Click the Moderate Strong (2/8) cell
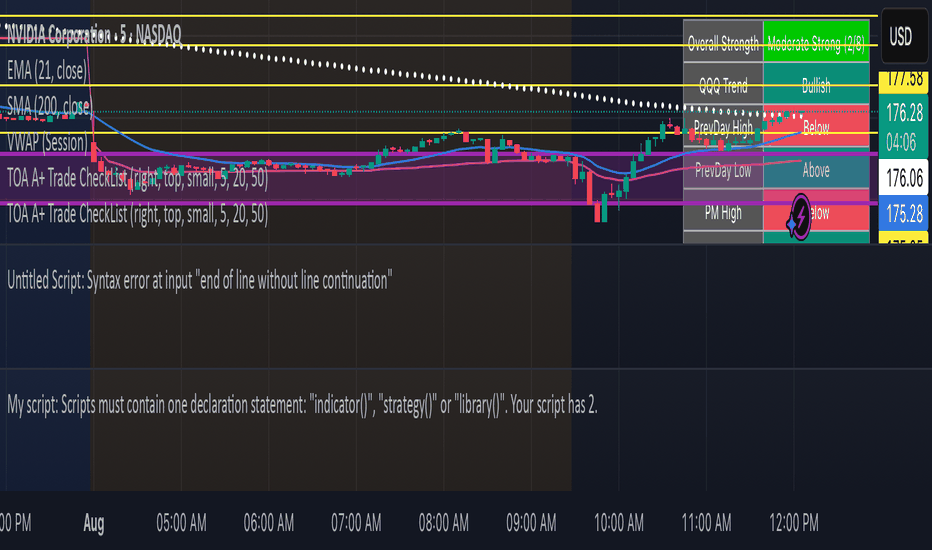932x550 pixels. pyautogui.click(x=816, y=42)
